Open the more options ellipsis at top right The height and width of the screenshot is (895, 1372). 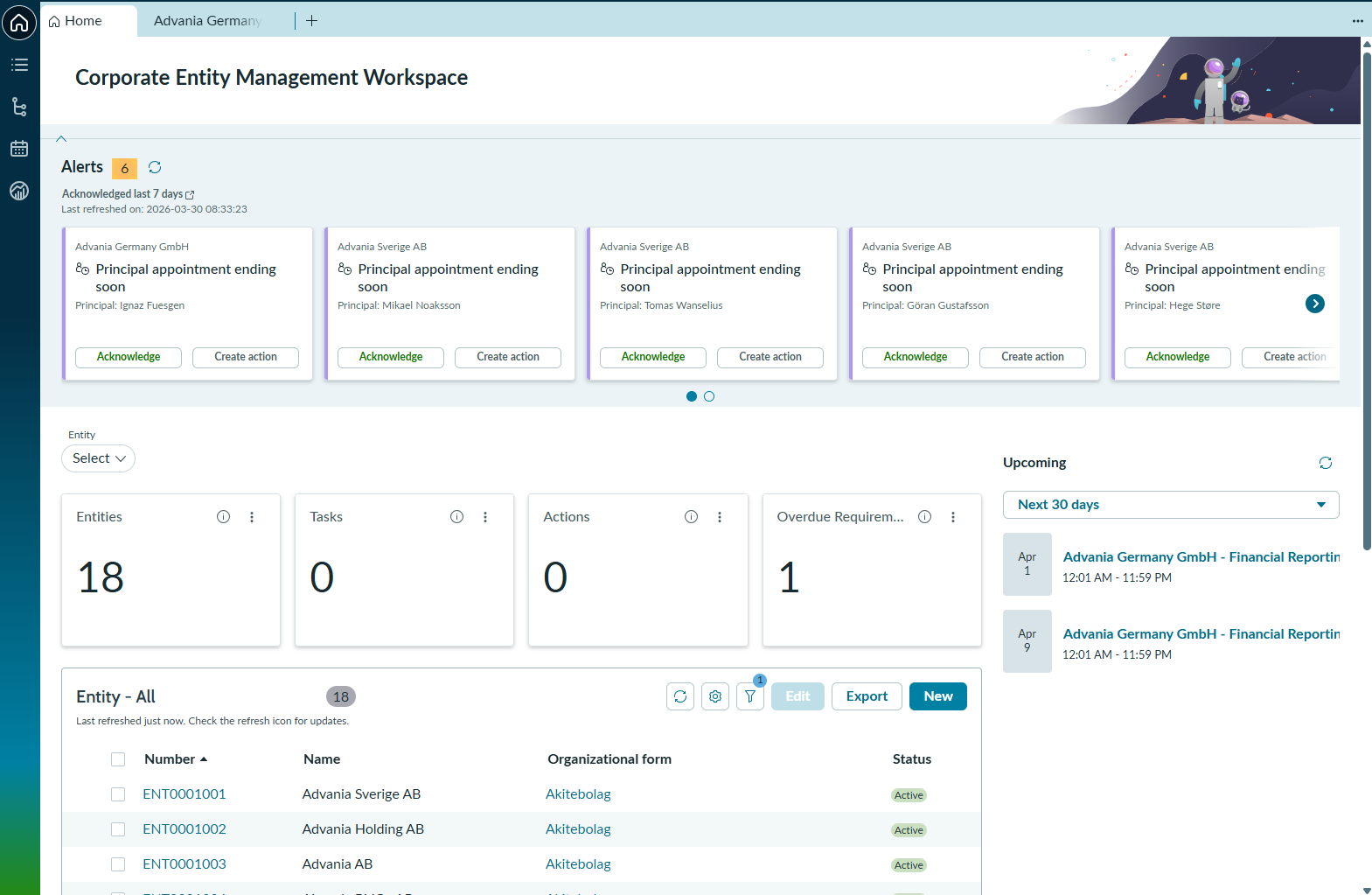click(1357, 21)
